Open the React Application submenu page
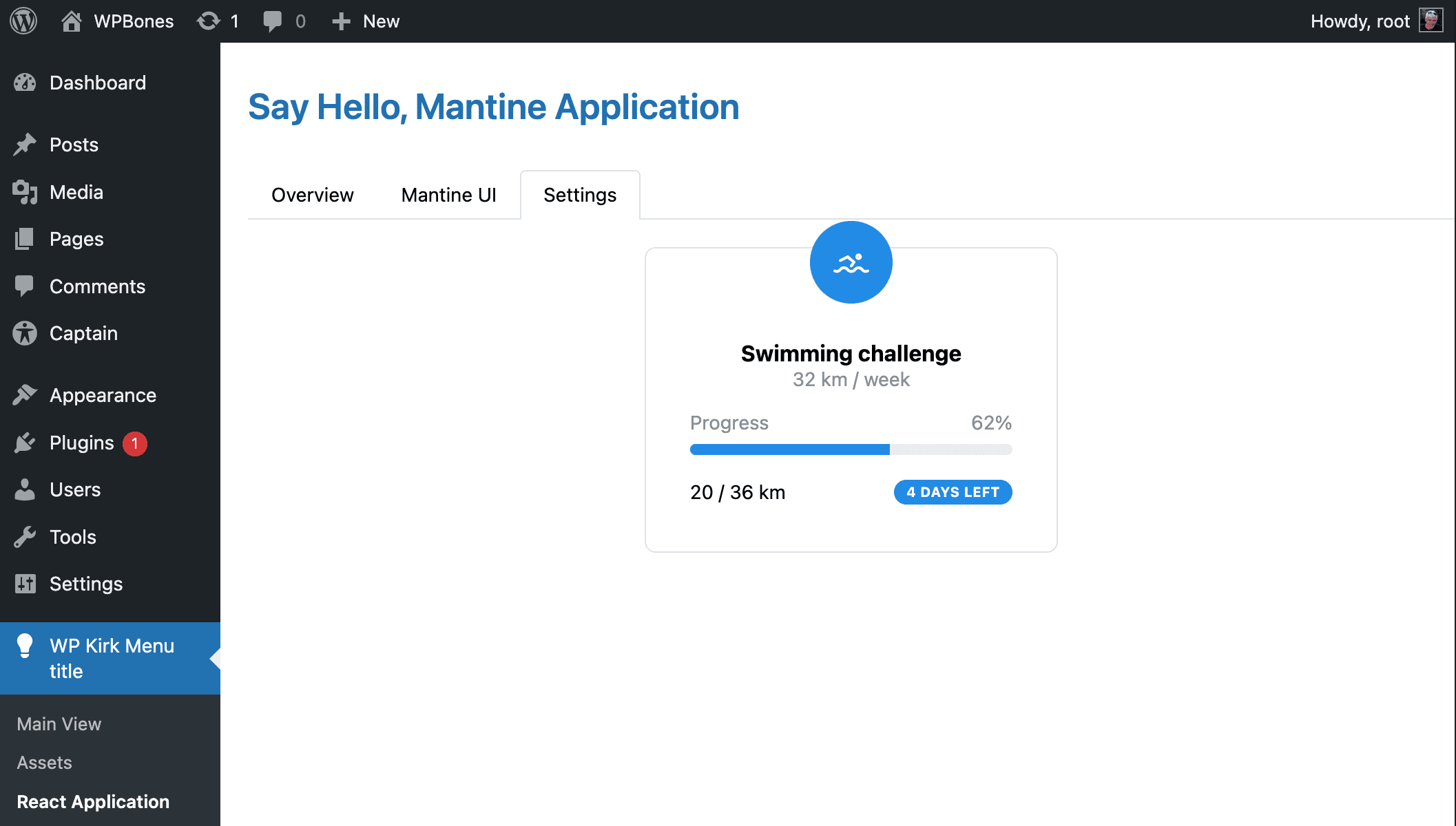Screen dimensions: 1456x826 [93, 801]
